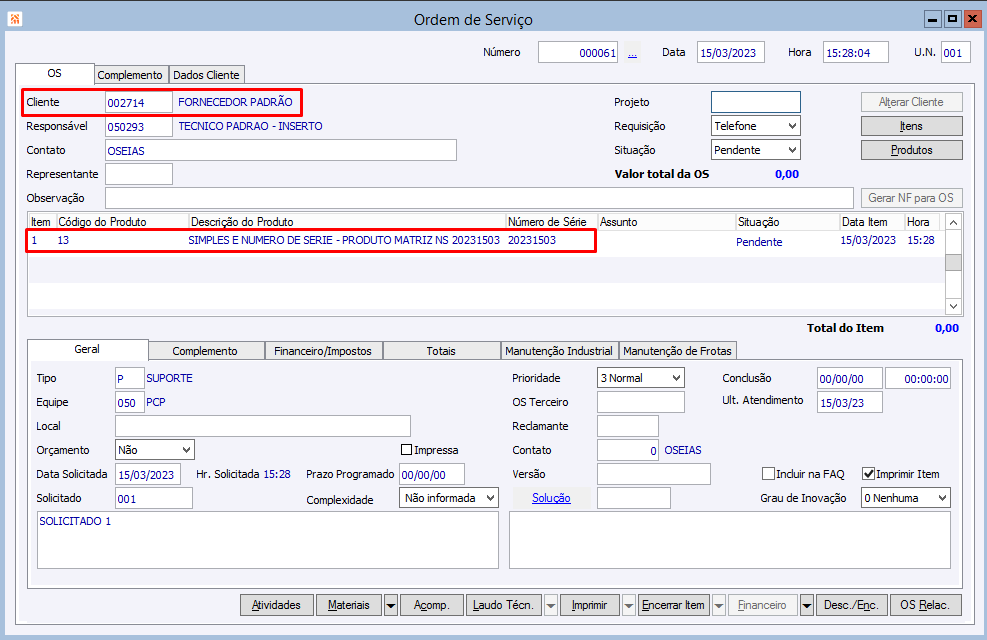Open the Requisição dropdown showing Telefone

(x=755, y=126)
